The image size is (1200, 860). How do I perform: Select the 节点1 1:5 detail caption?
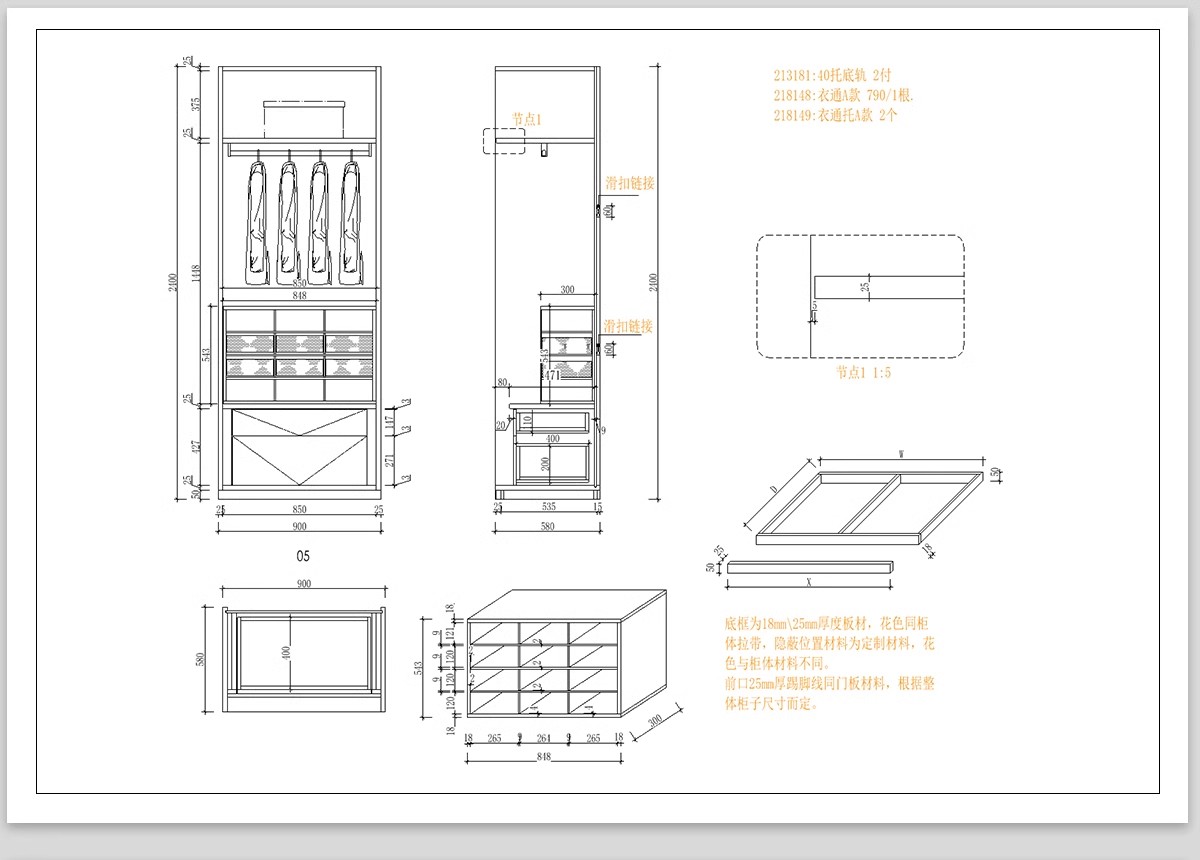[863, 372]
